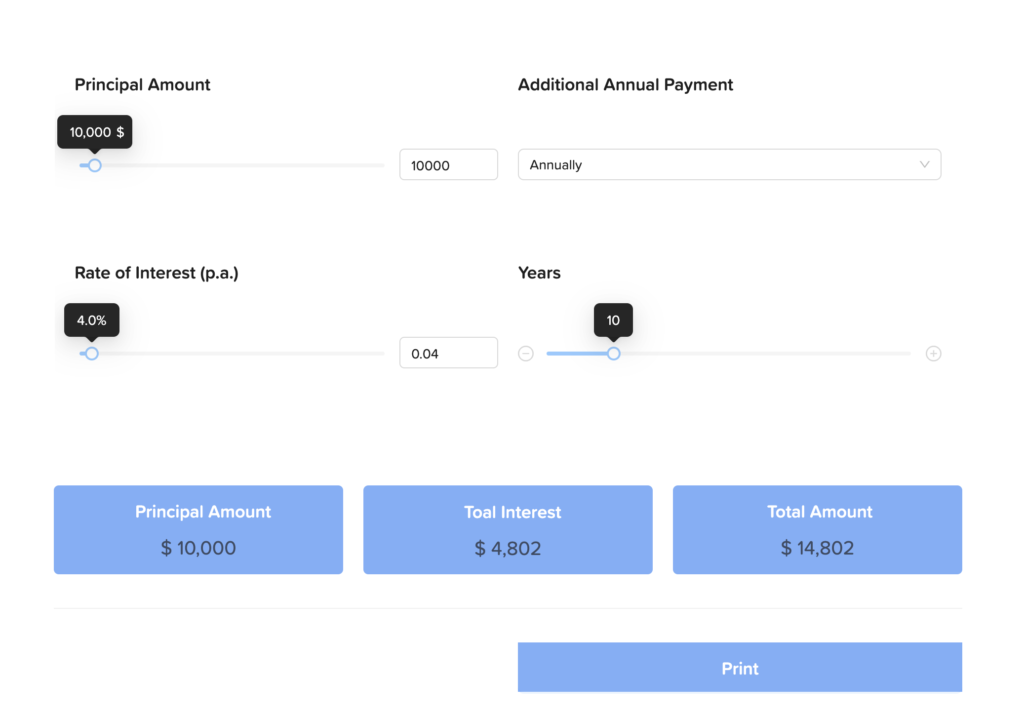Click the Total Amount $ 14,802 card
1024x716 pixels.
(x=817, y=530)
